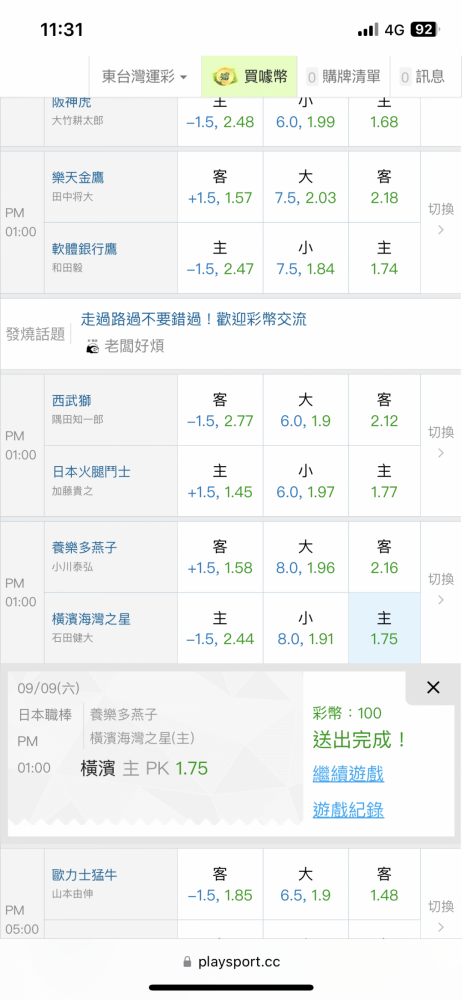
Task: Open the 訊息 tab
Action: point(422,77)
